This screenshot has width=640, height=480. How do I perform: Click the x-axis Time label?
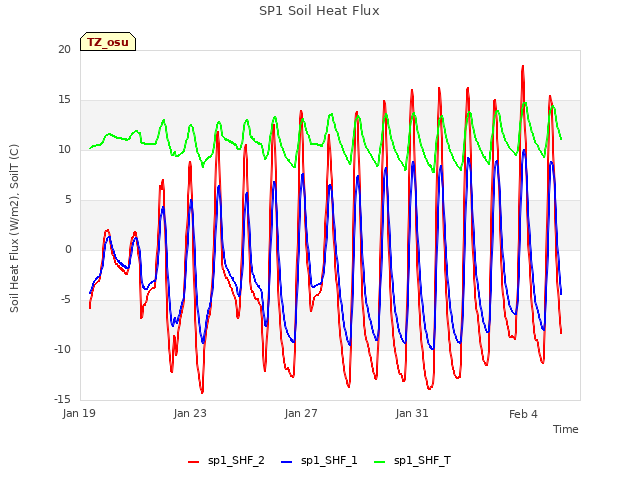pos(566,429)
